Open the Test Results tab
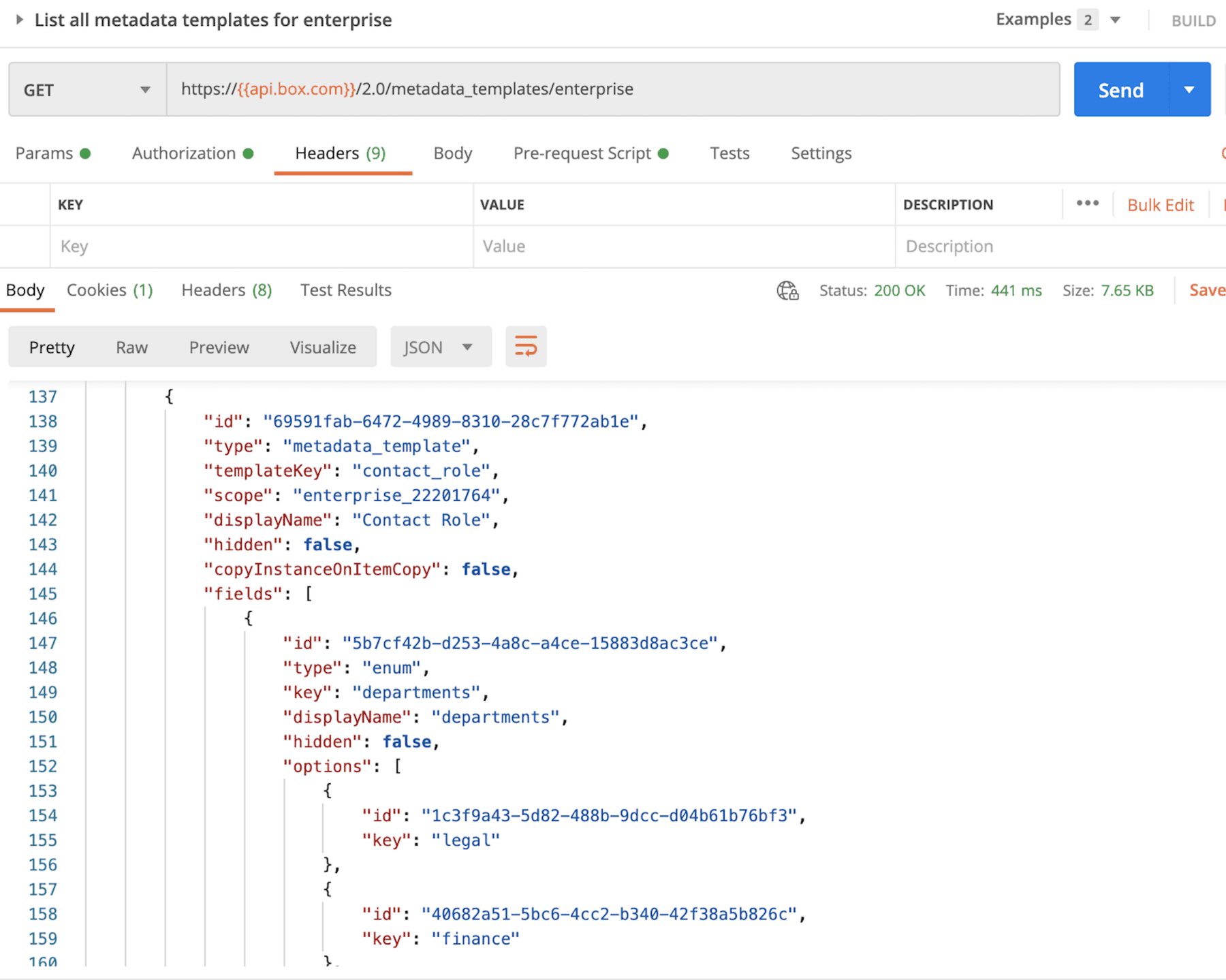The image size is (1226, 980). [x=346, y=290]
